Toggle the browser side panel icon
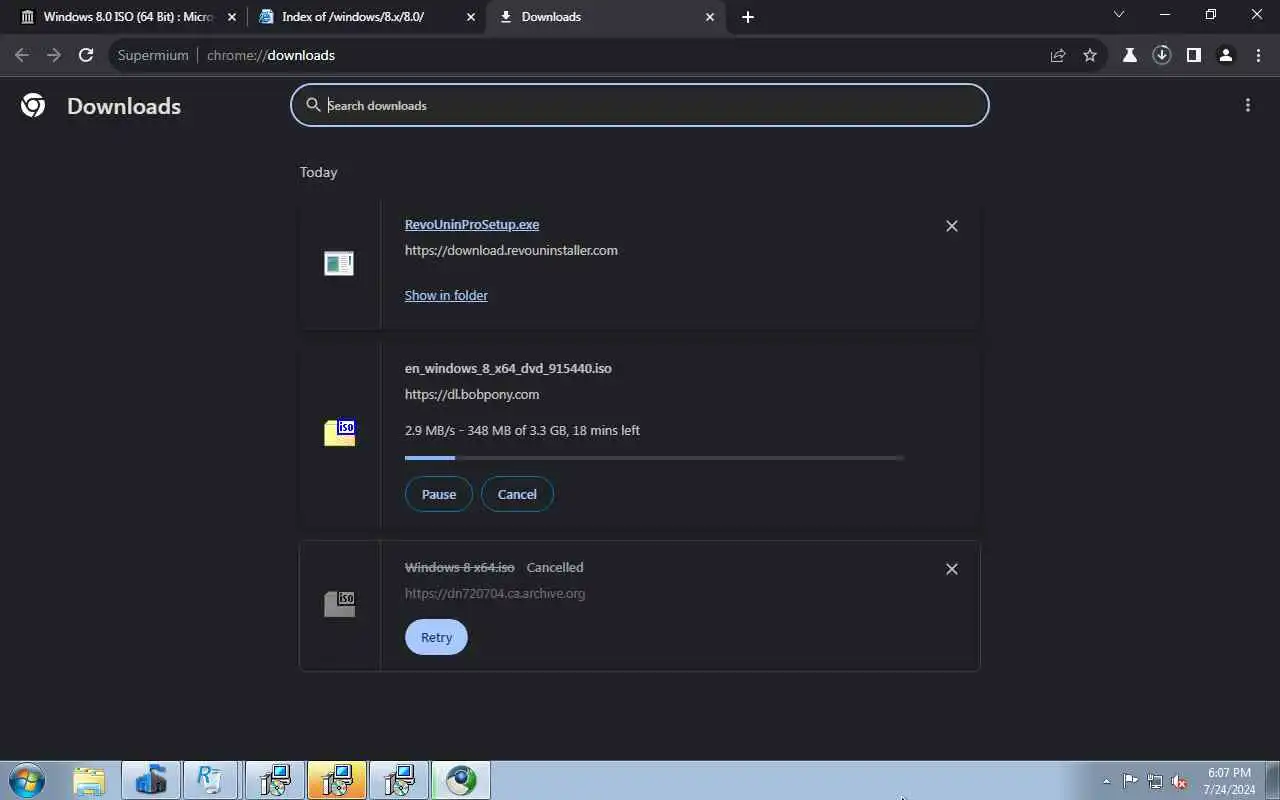 pyautogui.click(x=1193, y=55)
